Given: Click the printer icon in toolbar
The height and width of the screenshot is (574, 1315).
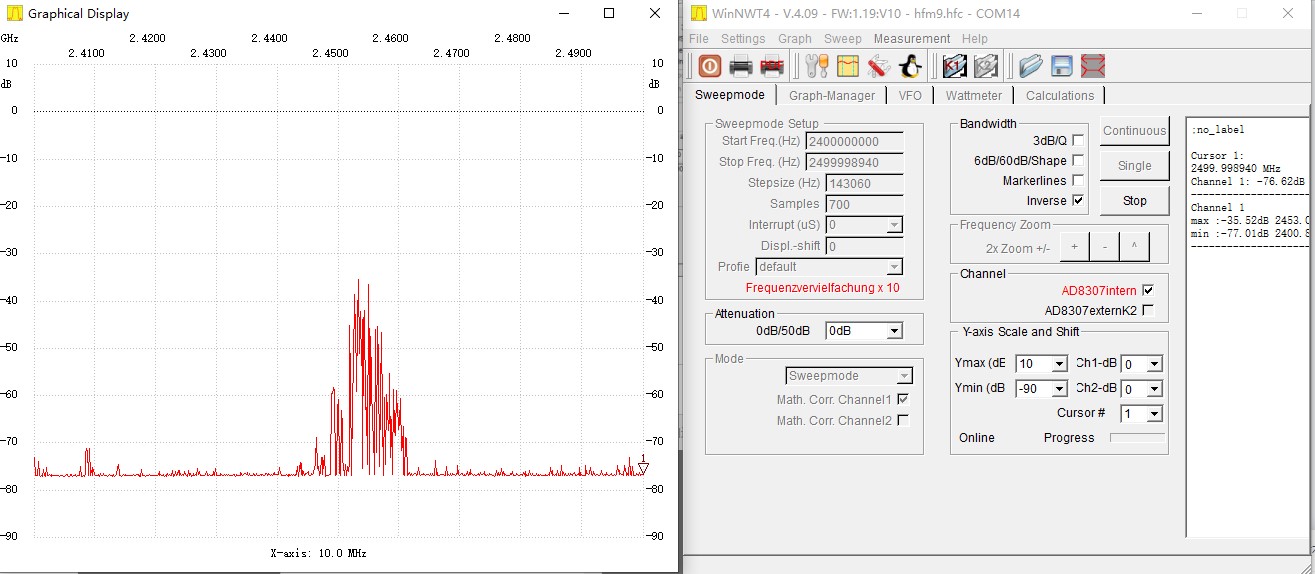Looking at the screenshot, I should pos(741,67).
